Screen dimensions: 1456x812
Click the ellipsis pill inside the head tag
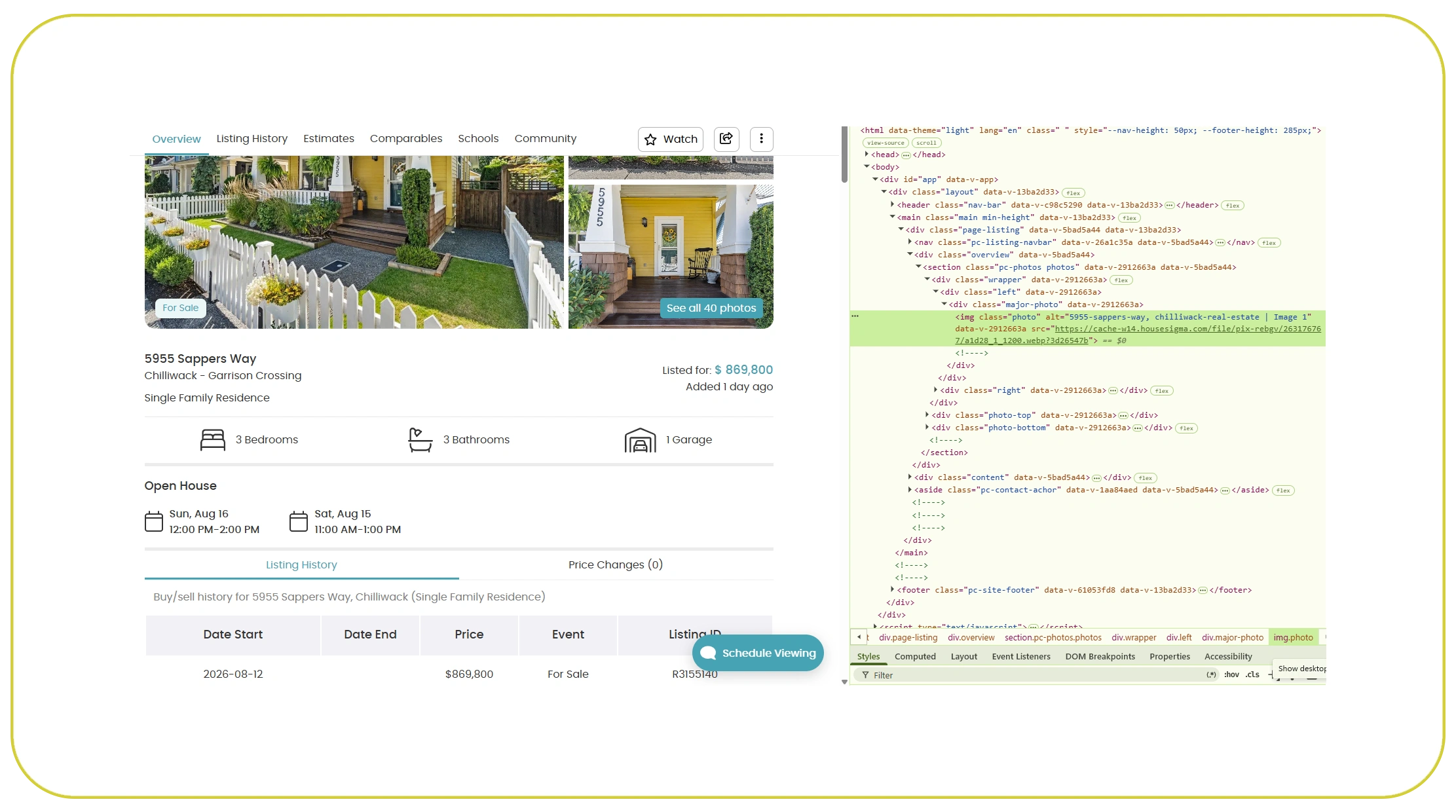(906, 155)
